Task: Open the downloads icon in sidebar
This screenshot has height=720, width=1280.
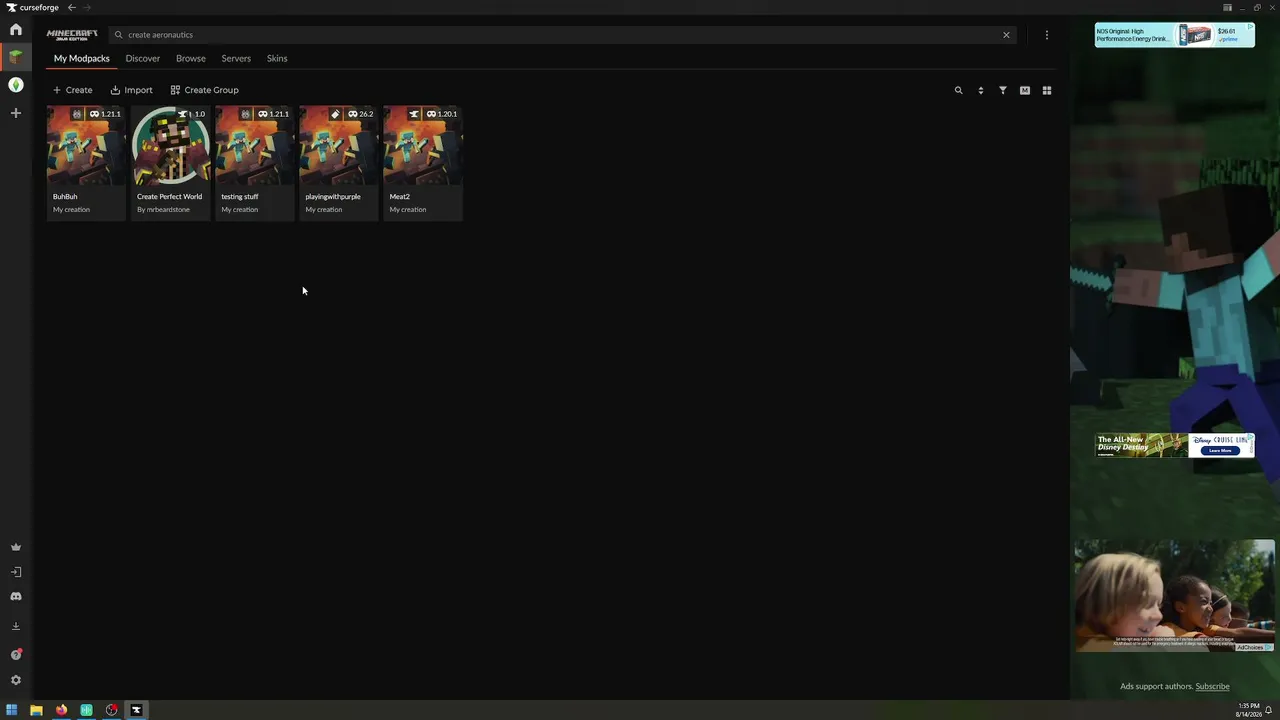Action: pos(15,626)
